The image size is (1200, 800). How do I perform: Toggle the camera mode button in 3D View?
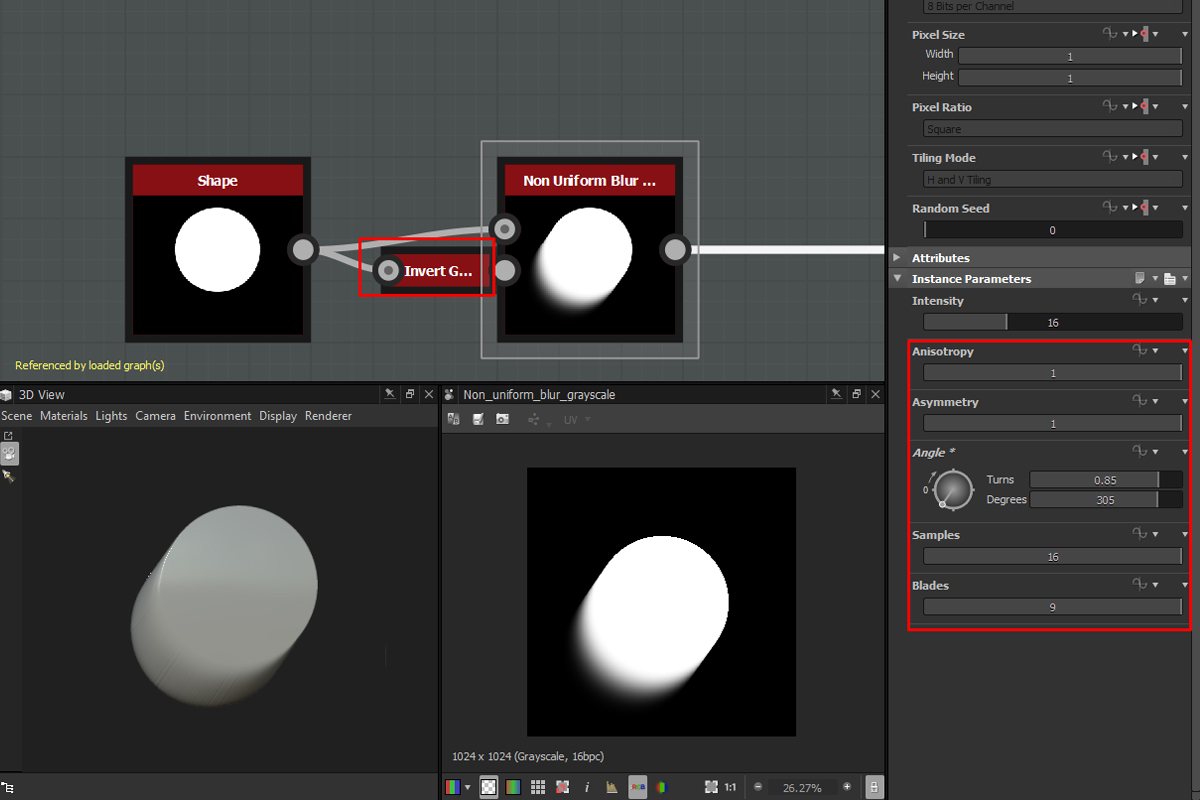click(9, 454)
